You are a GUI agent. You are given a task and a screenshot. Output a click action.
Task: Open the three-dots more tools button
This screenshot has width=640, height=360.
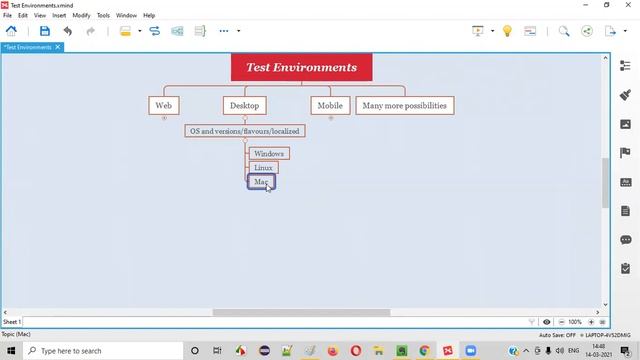pos(224,31)
